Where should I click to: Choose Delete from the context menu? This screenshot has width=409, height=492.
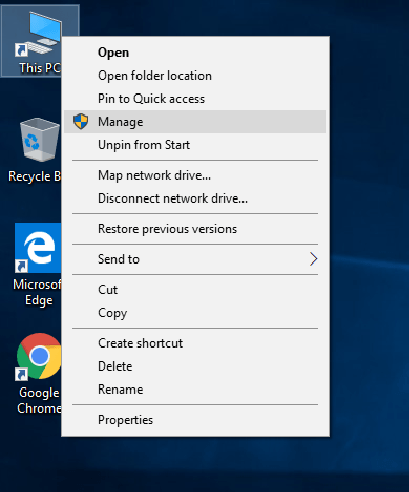coord(195,367)
